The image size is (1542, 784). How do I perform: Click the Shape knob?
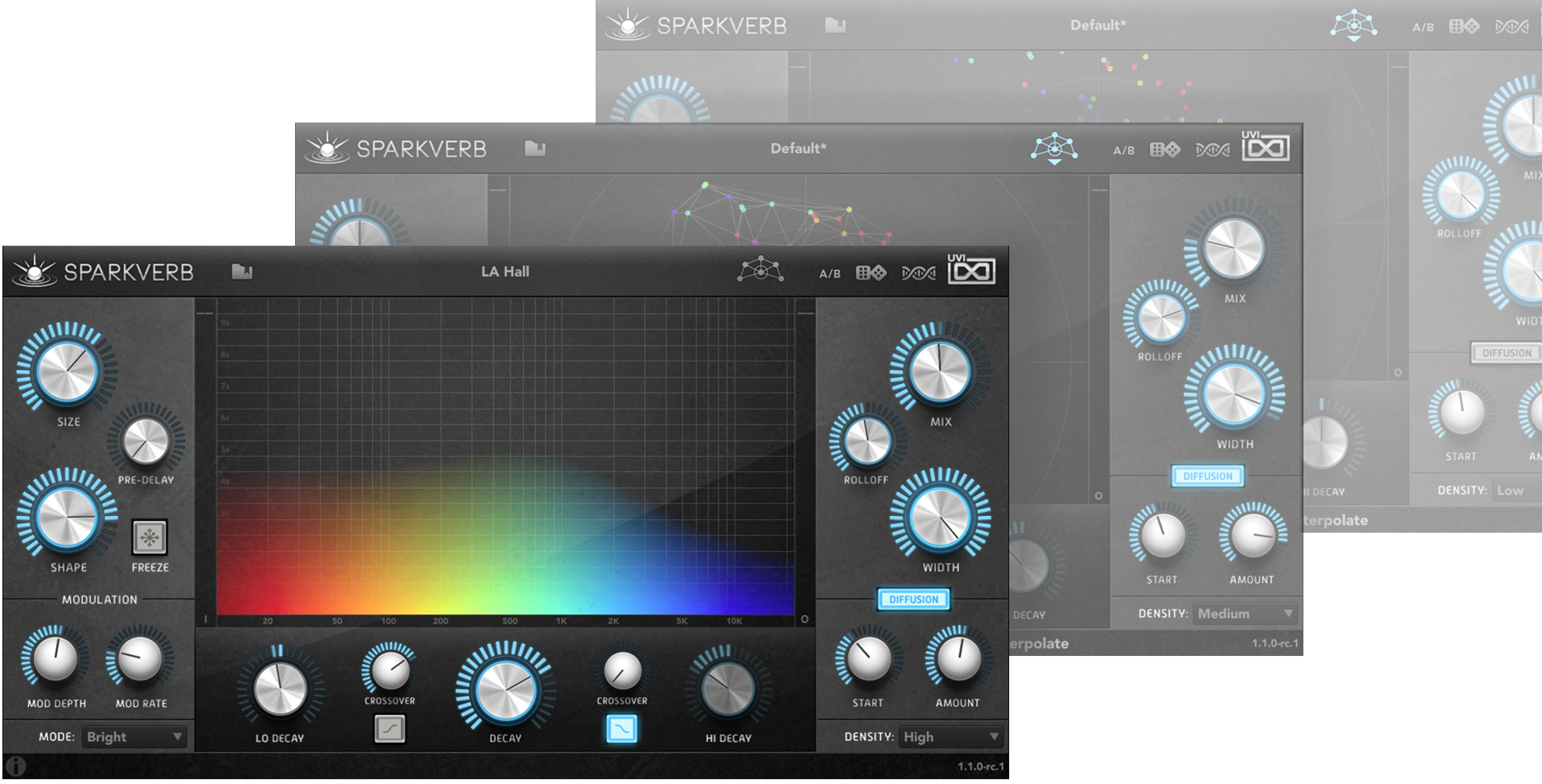(67, 518)
